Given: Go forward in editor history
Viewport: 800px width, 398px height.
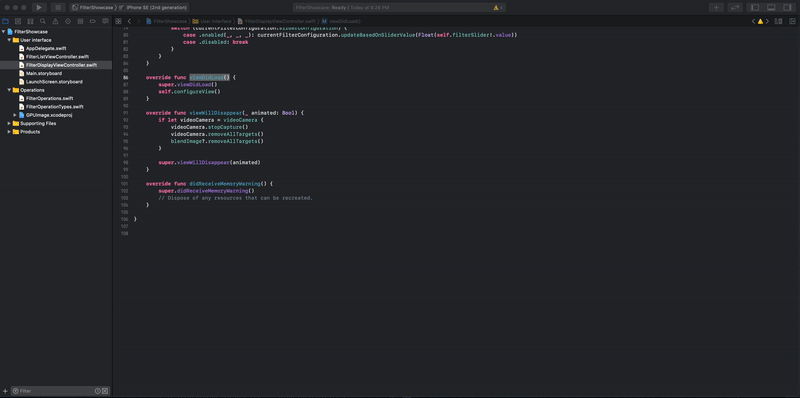Looking at the screenshot, I should pos(138,21).
